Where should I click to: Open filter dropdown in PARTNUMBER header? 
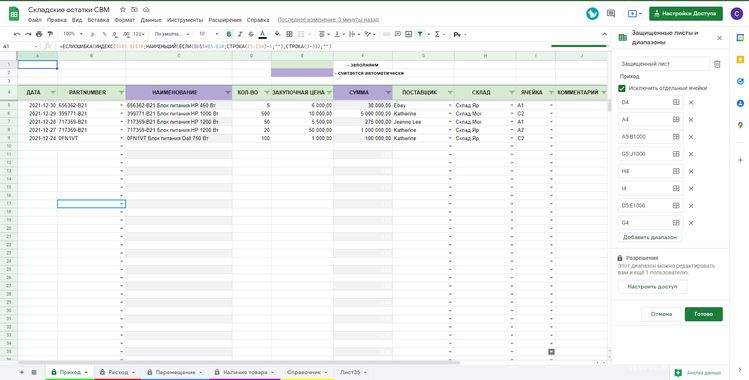point(121,93)
